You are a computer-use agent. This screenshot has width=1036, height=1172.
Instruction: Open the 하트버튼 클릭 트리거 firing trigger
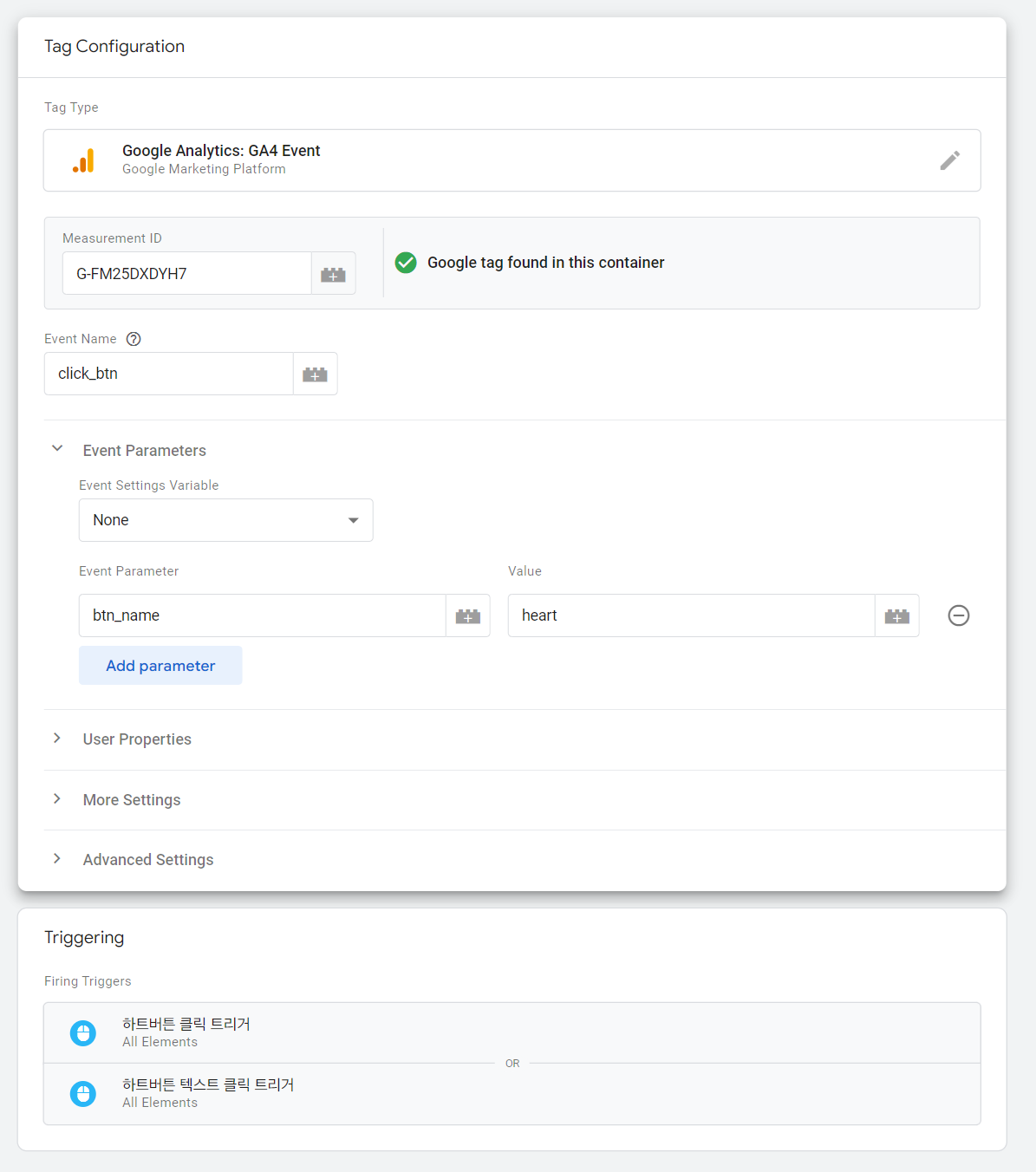(512, 1033)
